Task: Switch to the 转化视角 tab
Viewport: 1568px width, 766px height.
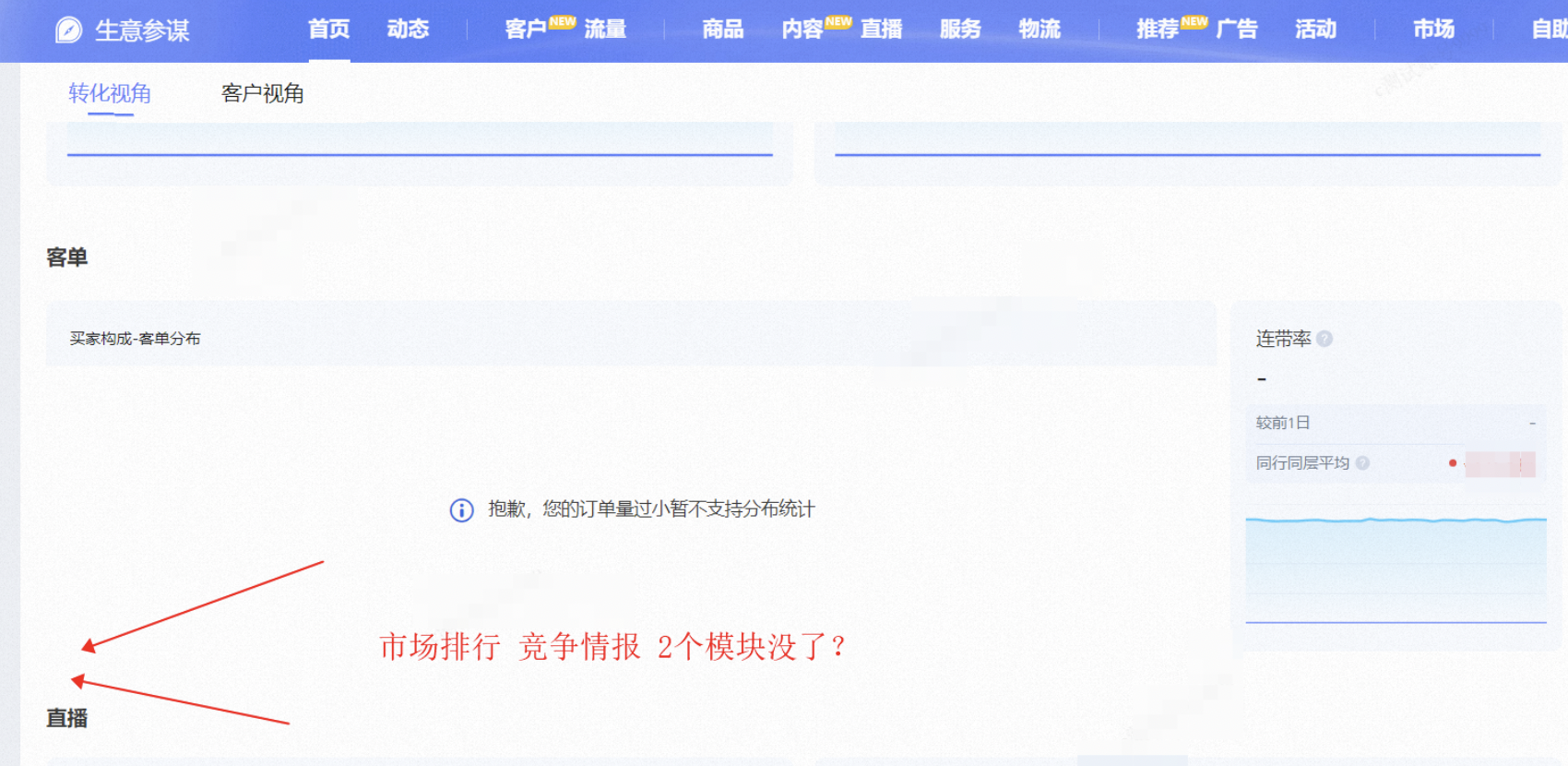Action: [x=110, y=93]
